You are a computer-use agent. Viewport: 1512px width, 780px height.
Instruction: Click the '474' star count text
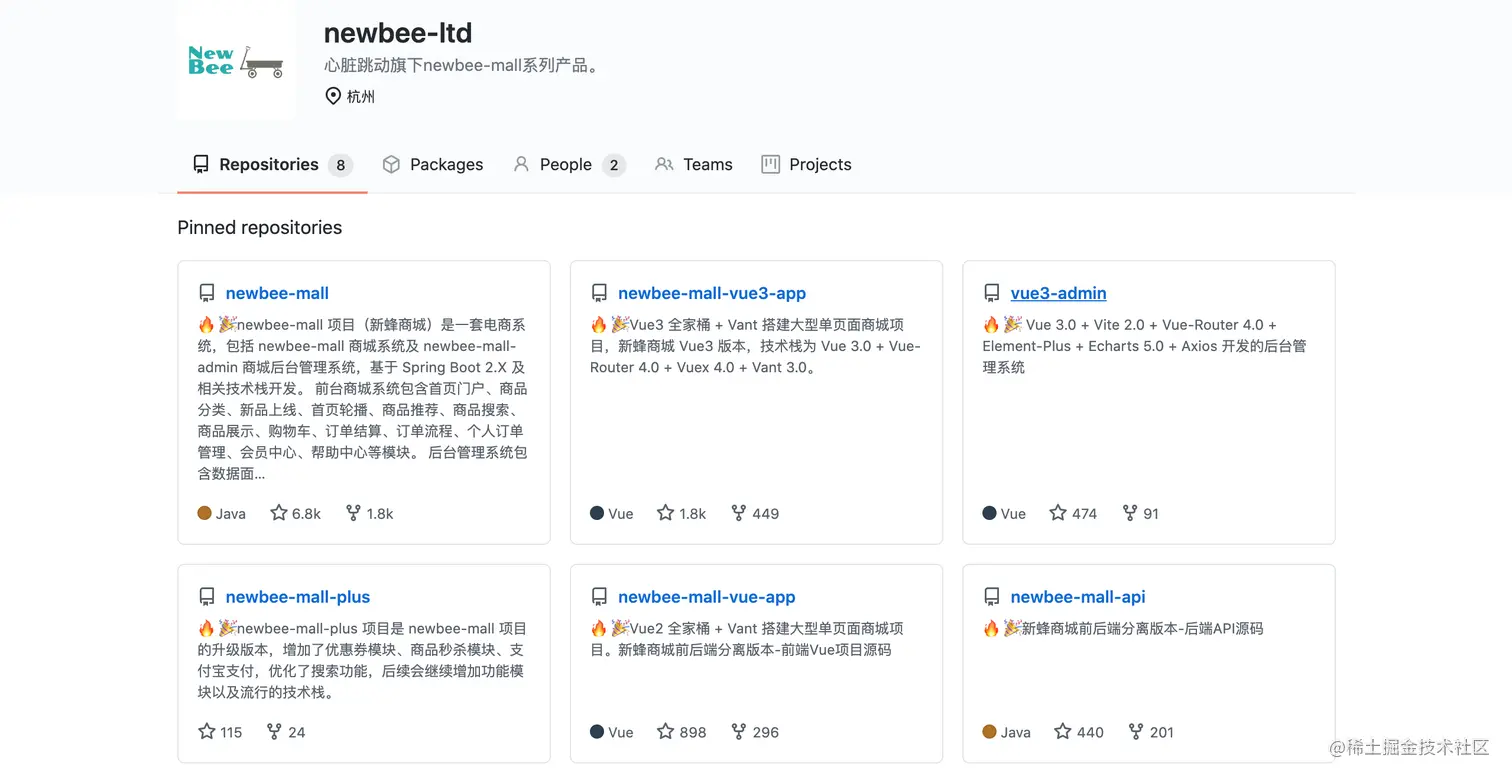pos(1085,514)
